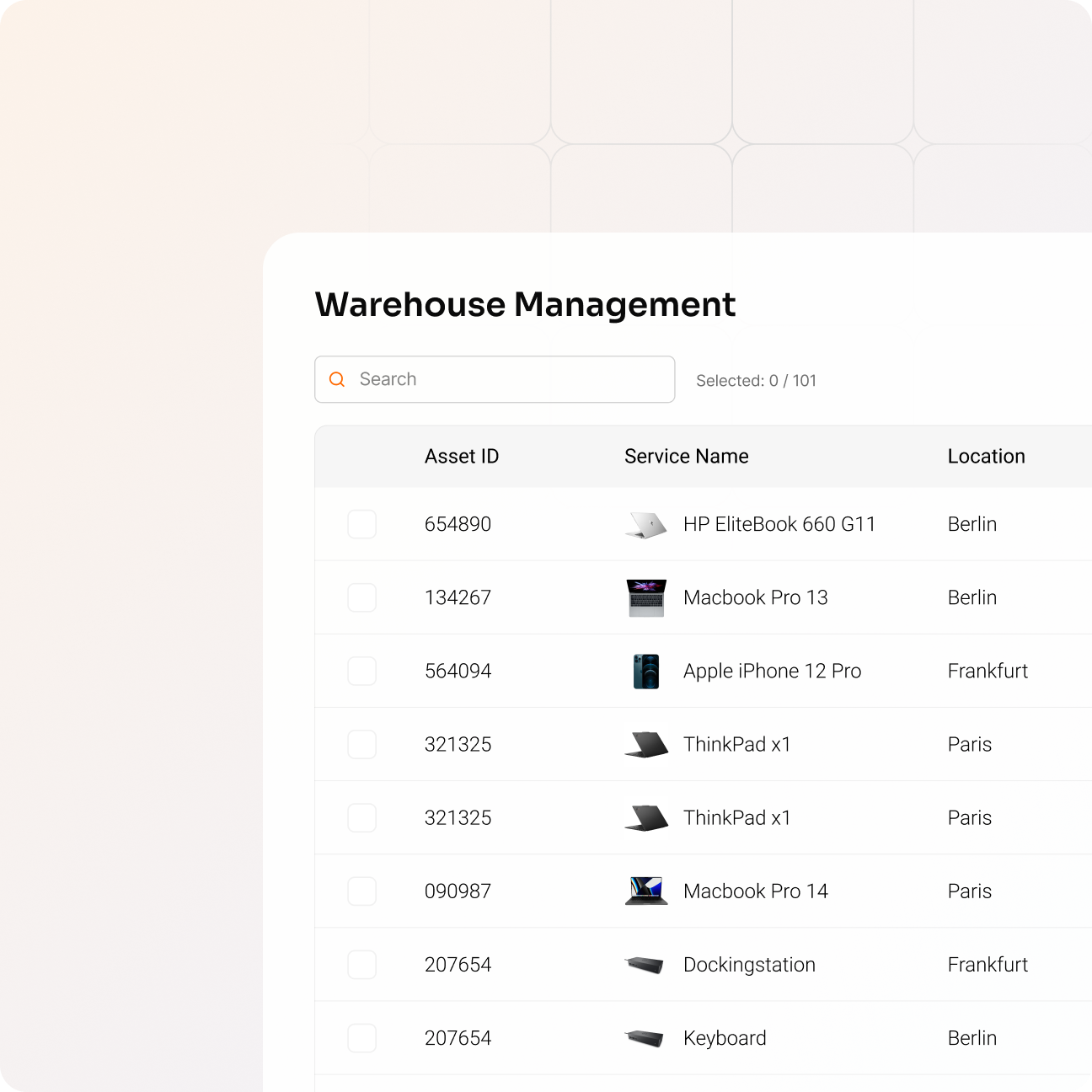Focus the Search input field
The width and height of the screenshot is (1092, 1092).
point(495,379)
